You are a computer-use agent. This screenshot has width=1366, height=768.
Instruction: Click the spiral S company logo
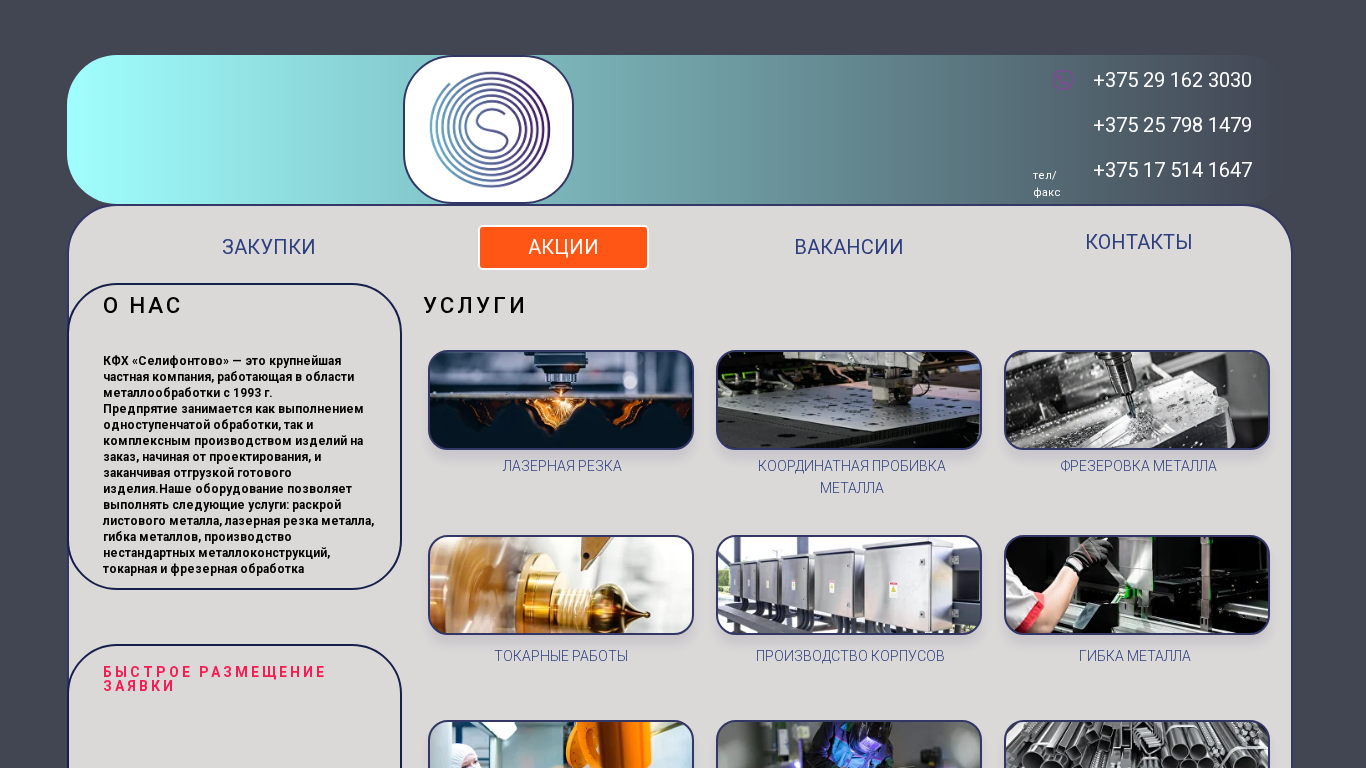click(489, 130)
